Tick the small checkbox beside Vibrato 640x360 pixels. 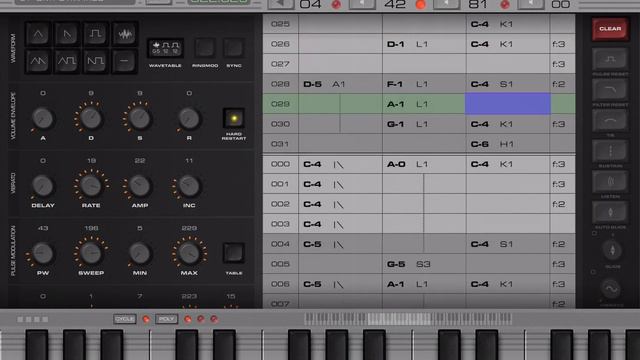pyautogui.click(x=593, y=272)
